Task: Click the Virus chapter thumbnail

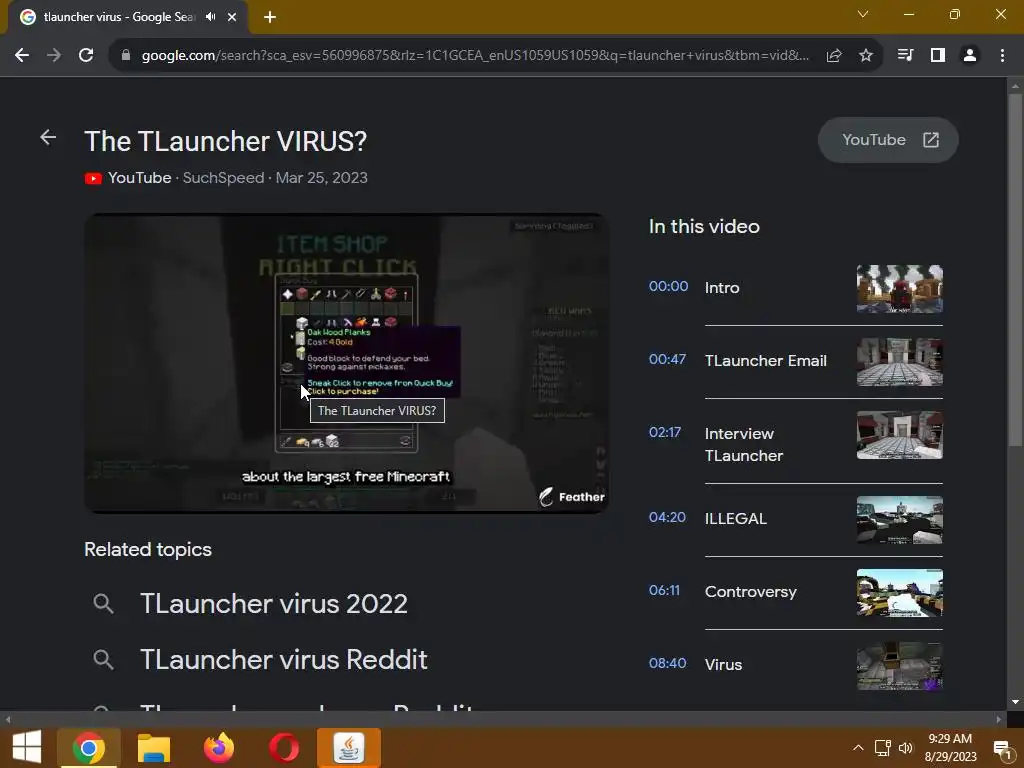Action: (899, 666)
